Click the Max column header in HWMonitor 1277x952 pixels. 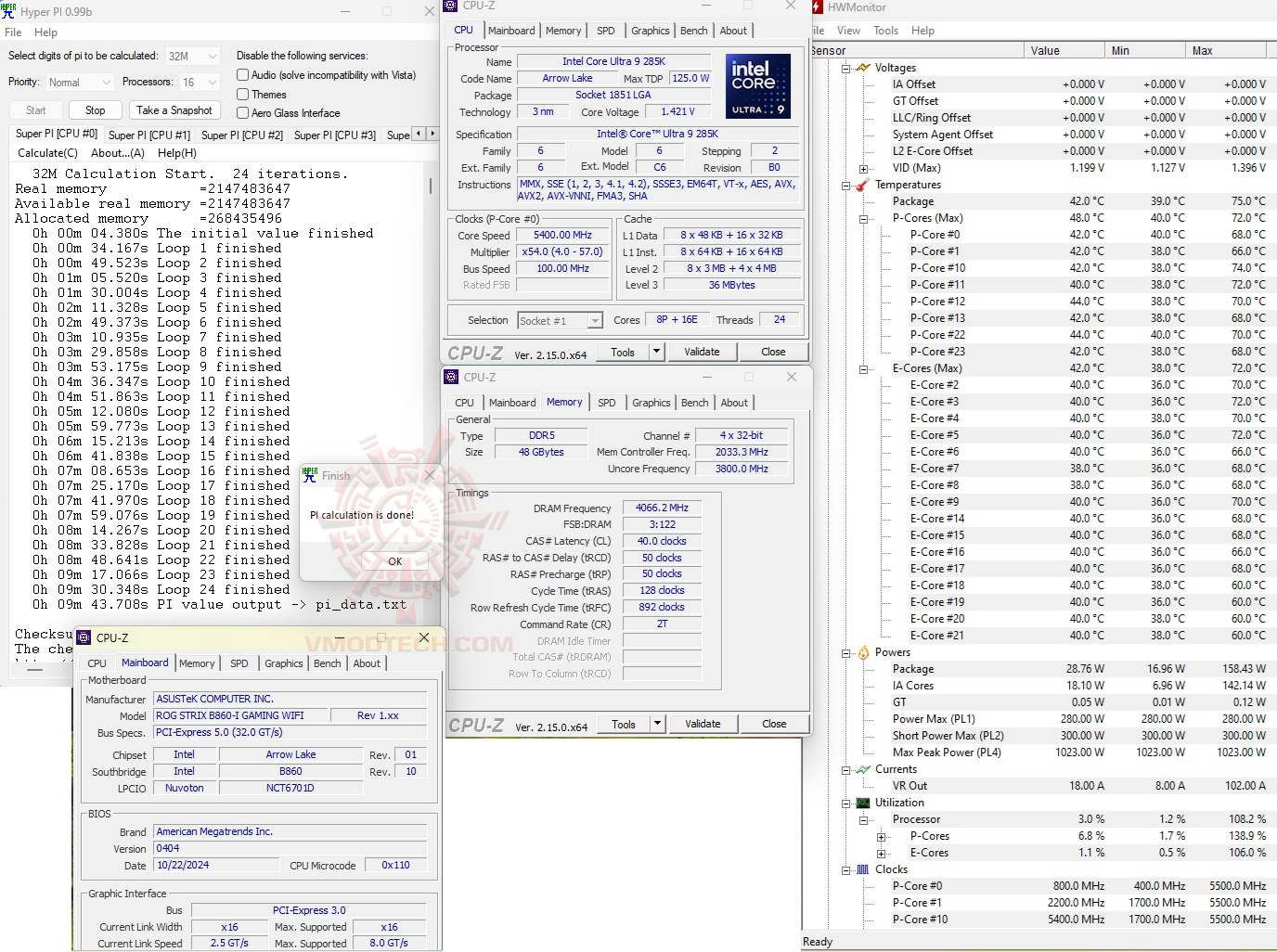click(x=1227, y=50)
